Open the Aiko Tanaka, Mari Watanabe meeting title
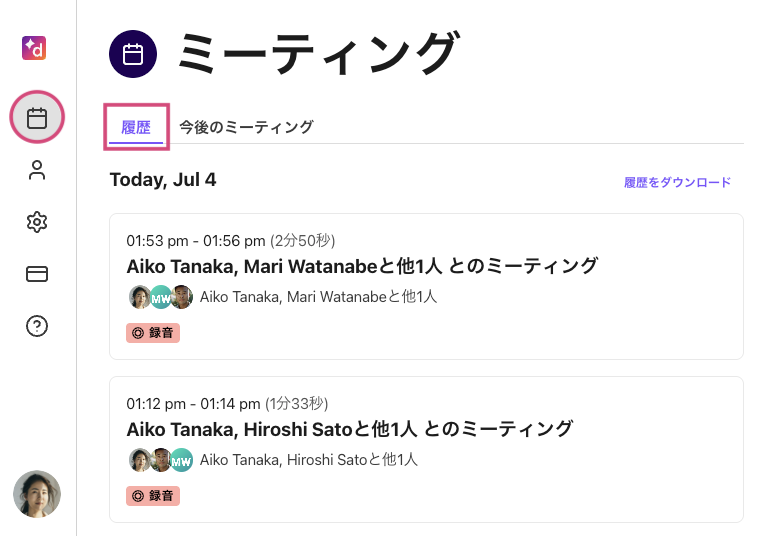This screenshot has height=536, width=775. (362, 266)
